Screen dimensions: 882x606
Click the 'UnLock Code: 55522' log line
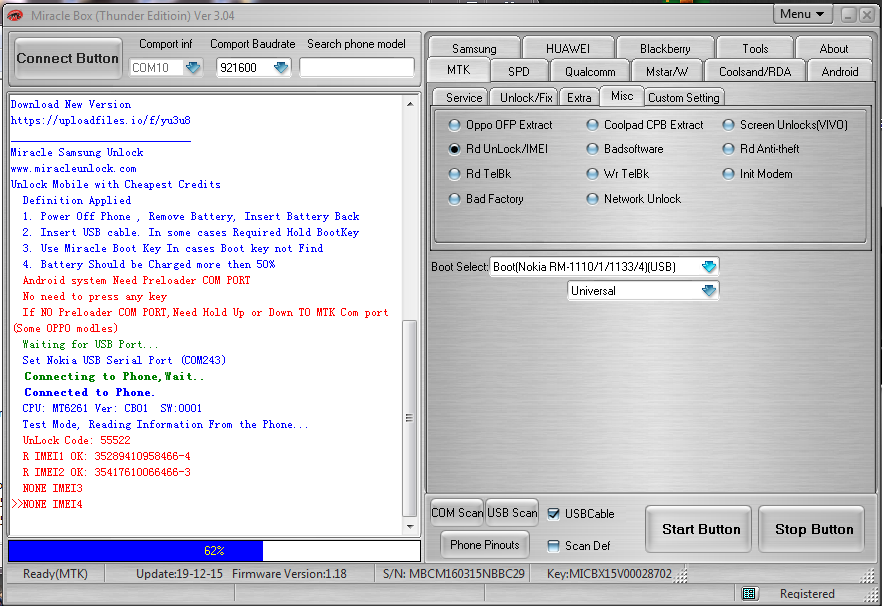pyautogui.click(x=76, y=440)
